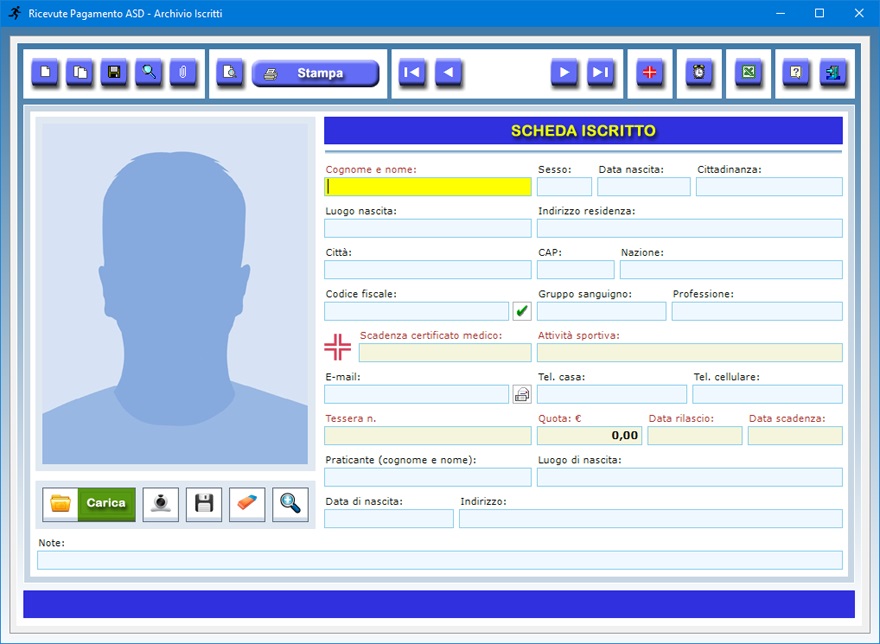Click the Data nascita field

pos(644,186)
